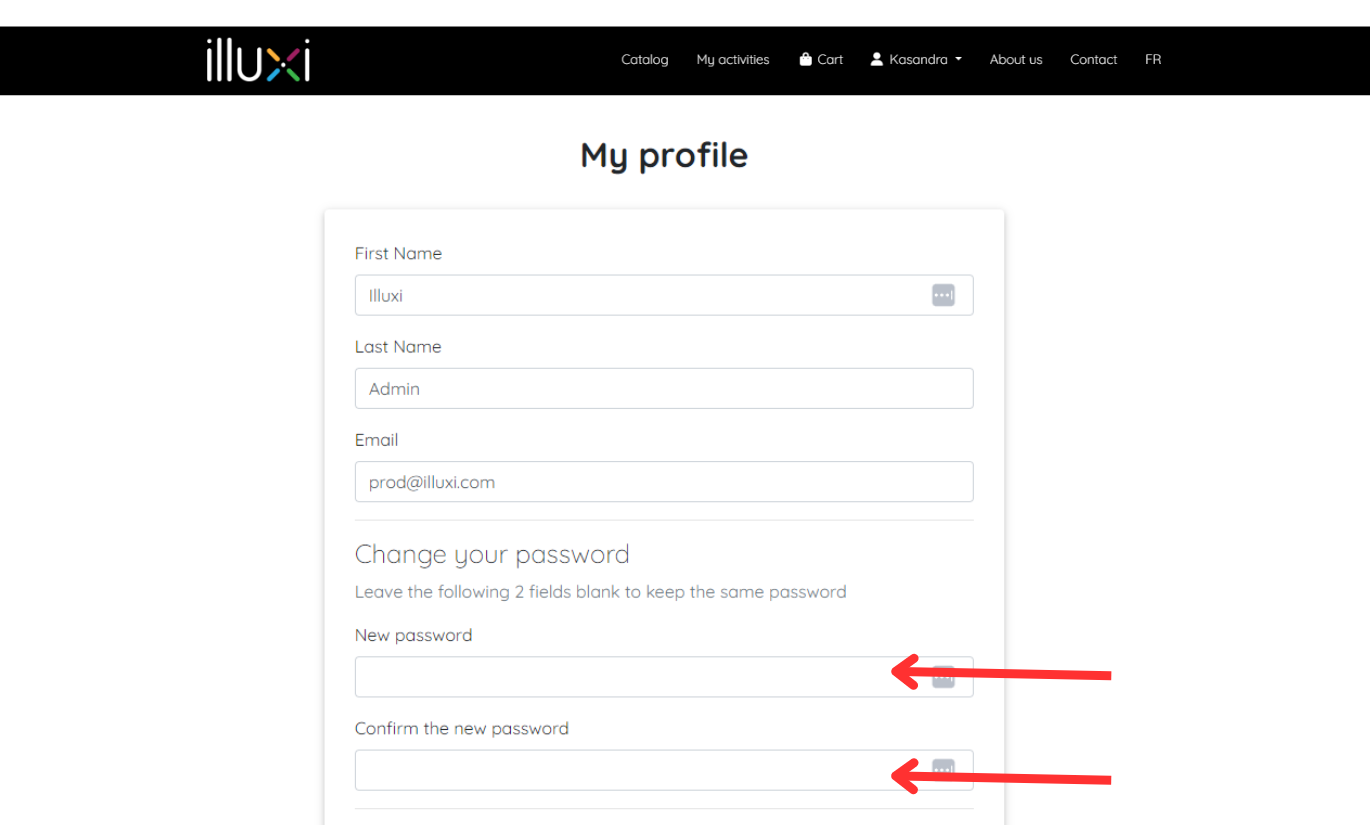This screenshot has width=1370, height=825.
Task: Click the New password label text
Action: [413, 635]
